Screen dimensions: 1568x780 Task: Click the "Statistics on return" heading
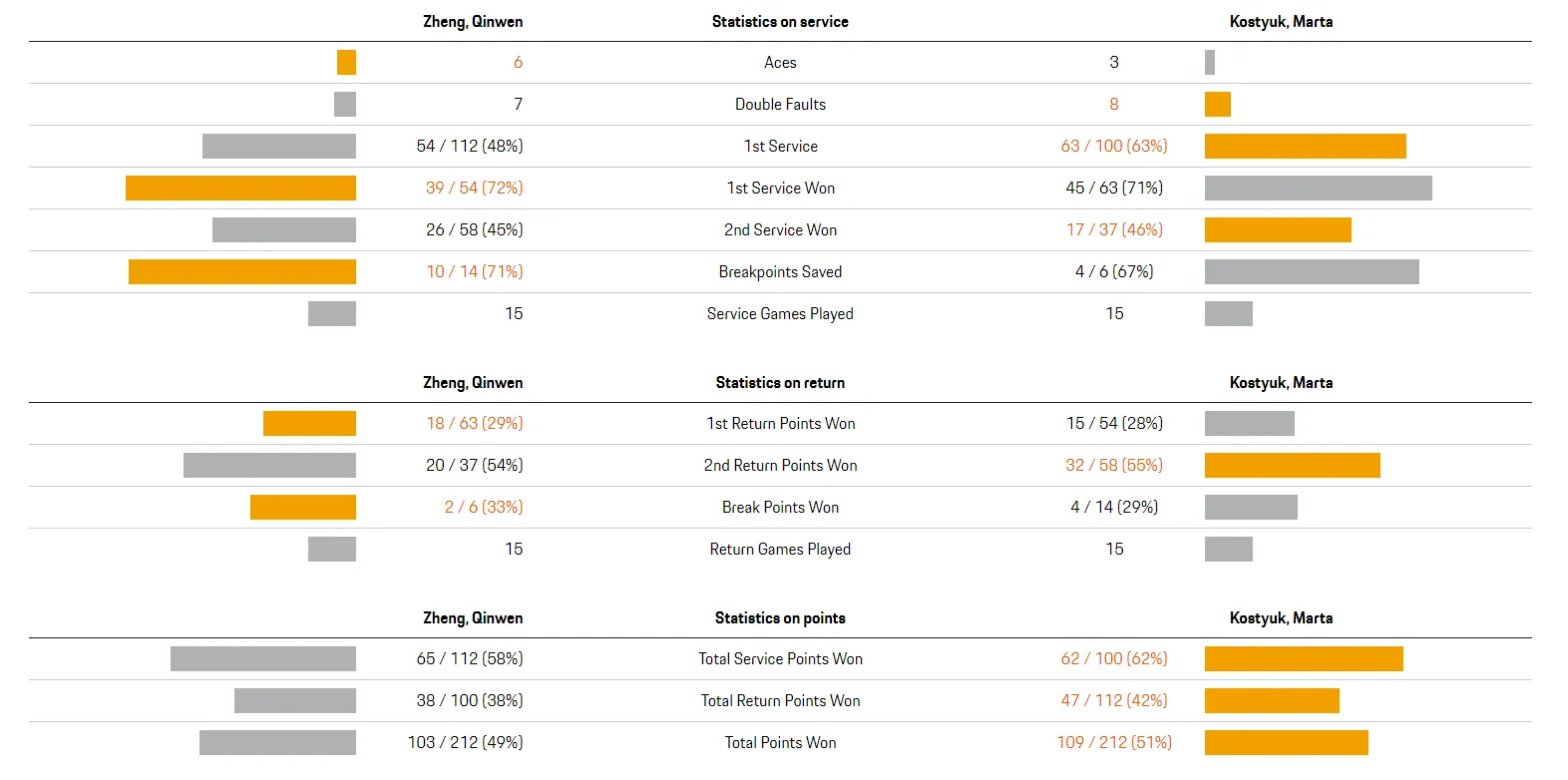point(780,382)
